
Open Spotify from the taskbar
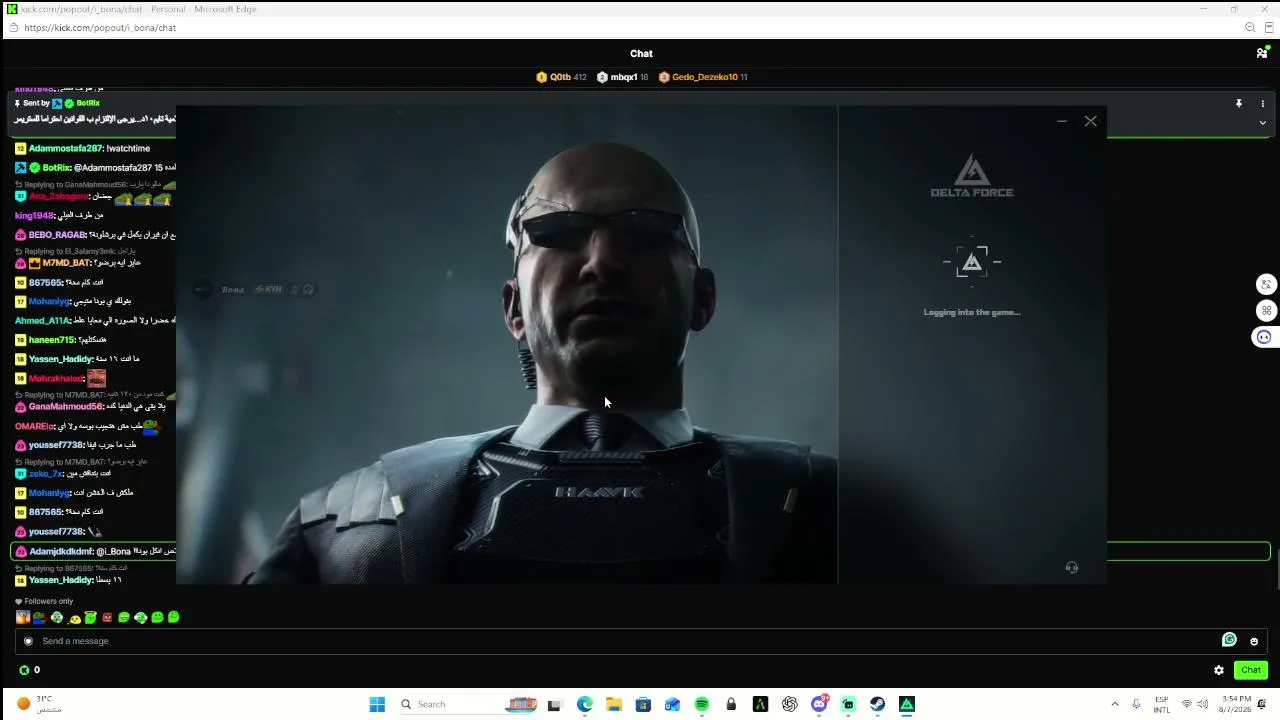click(x=702, y=704)
